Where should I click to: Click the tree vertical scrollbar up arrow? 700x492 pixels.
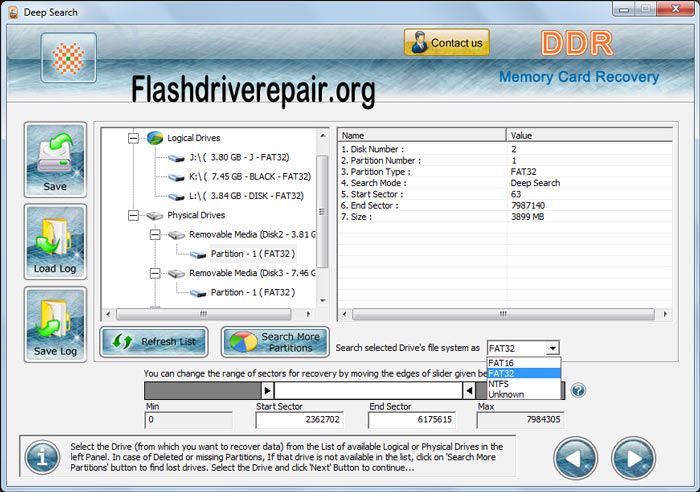pos(322,135)
